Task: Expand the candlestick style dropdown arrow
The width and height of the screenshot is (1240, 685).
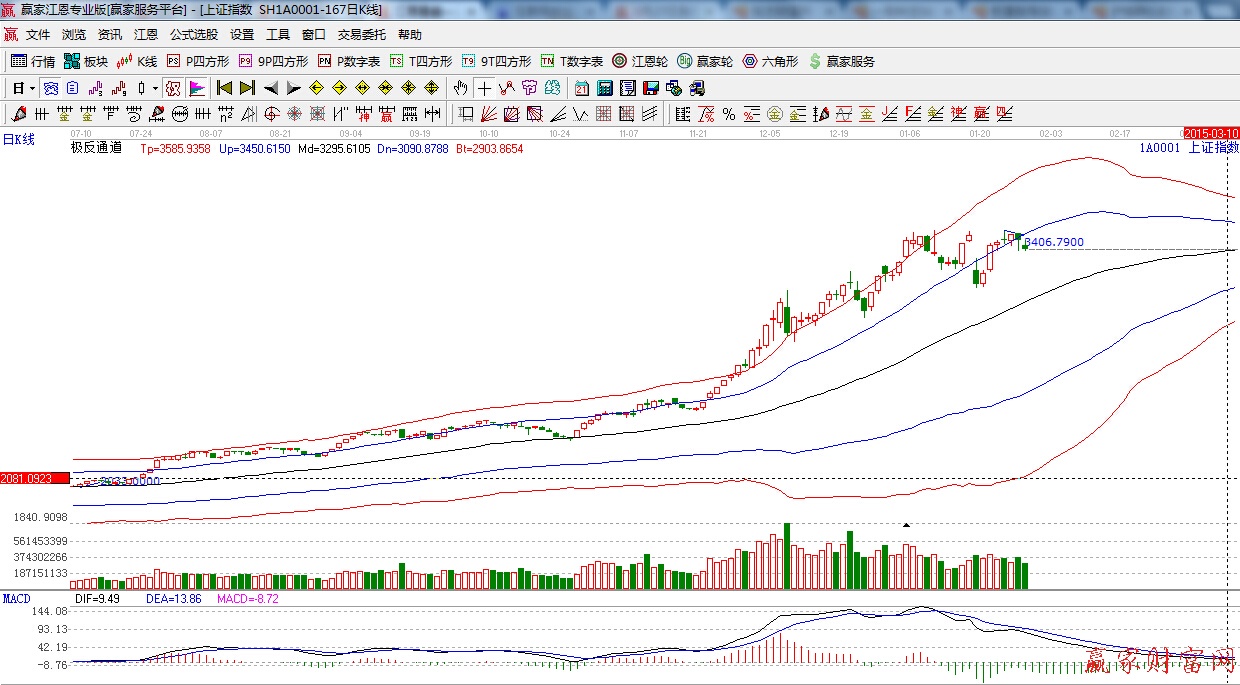Action: tap(155, 88)
